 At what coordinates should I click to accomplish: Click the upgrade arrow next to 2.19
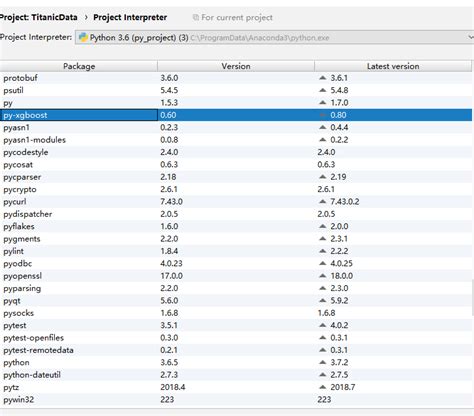point(322,176)
